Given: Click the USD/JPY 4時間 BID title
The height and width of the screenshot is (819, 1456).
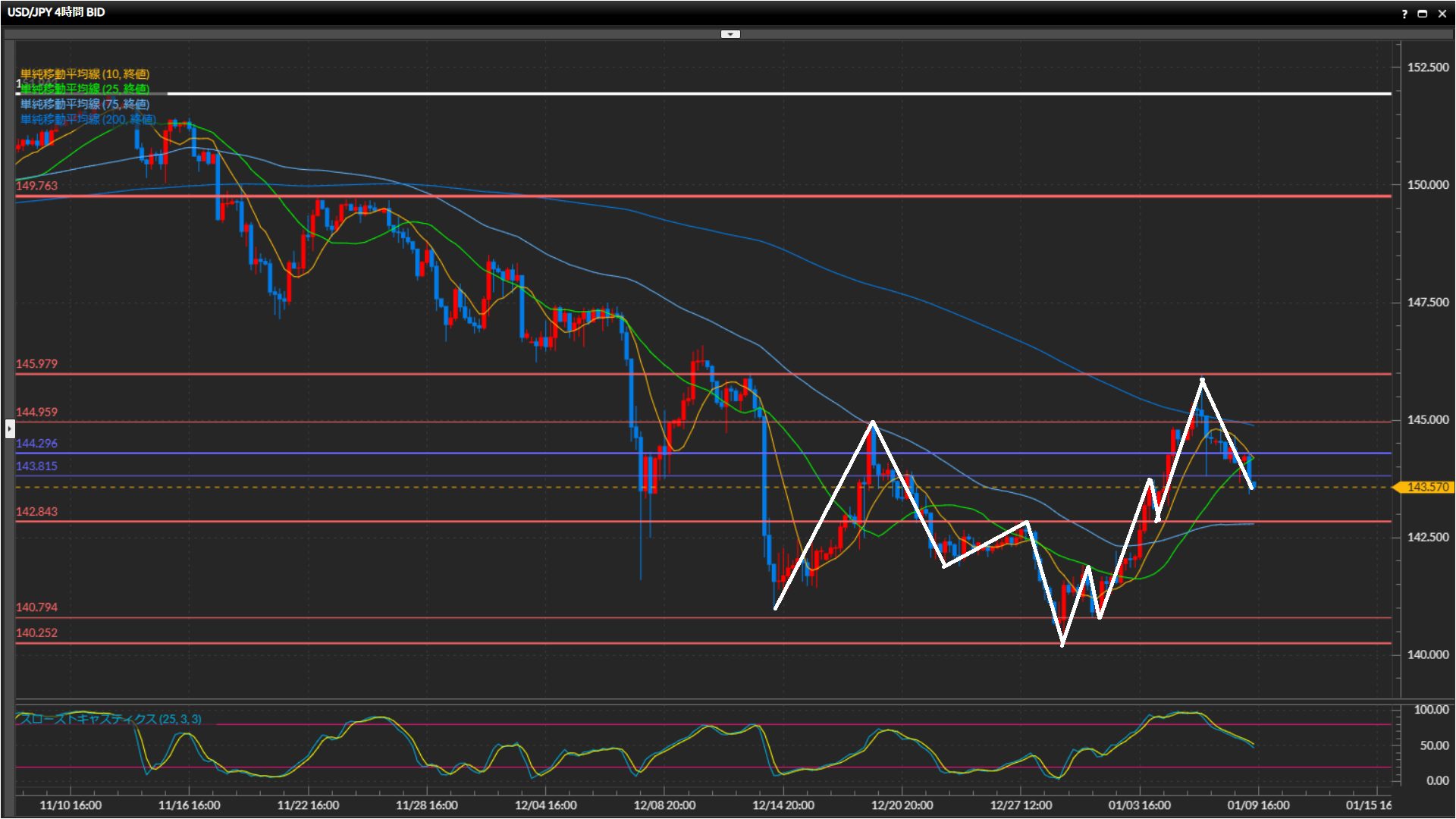Looking at the screenshot, I should [56, 12].
